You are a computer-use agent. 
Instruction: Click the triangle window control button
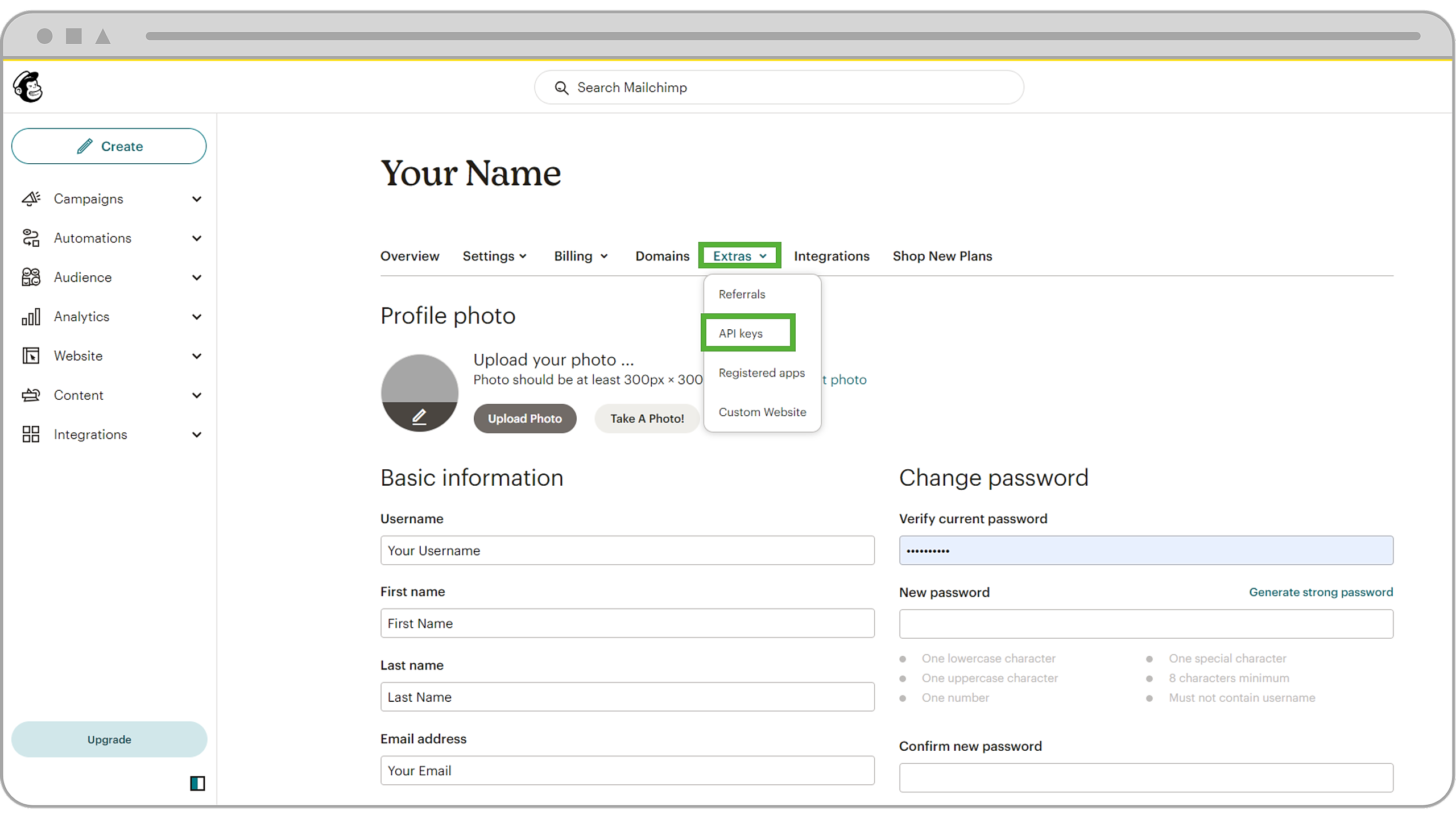[103, 36]
